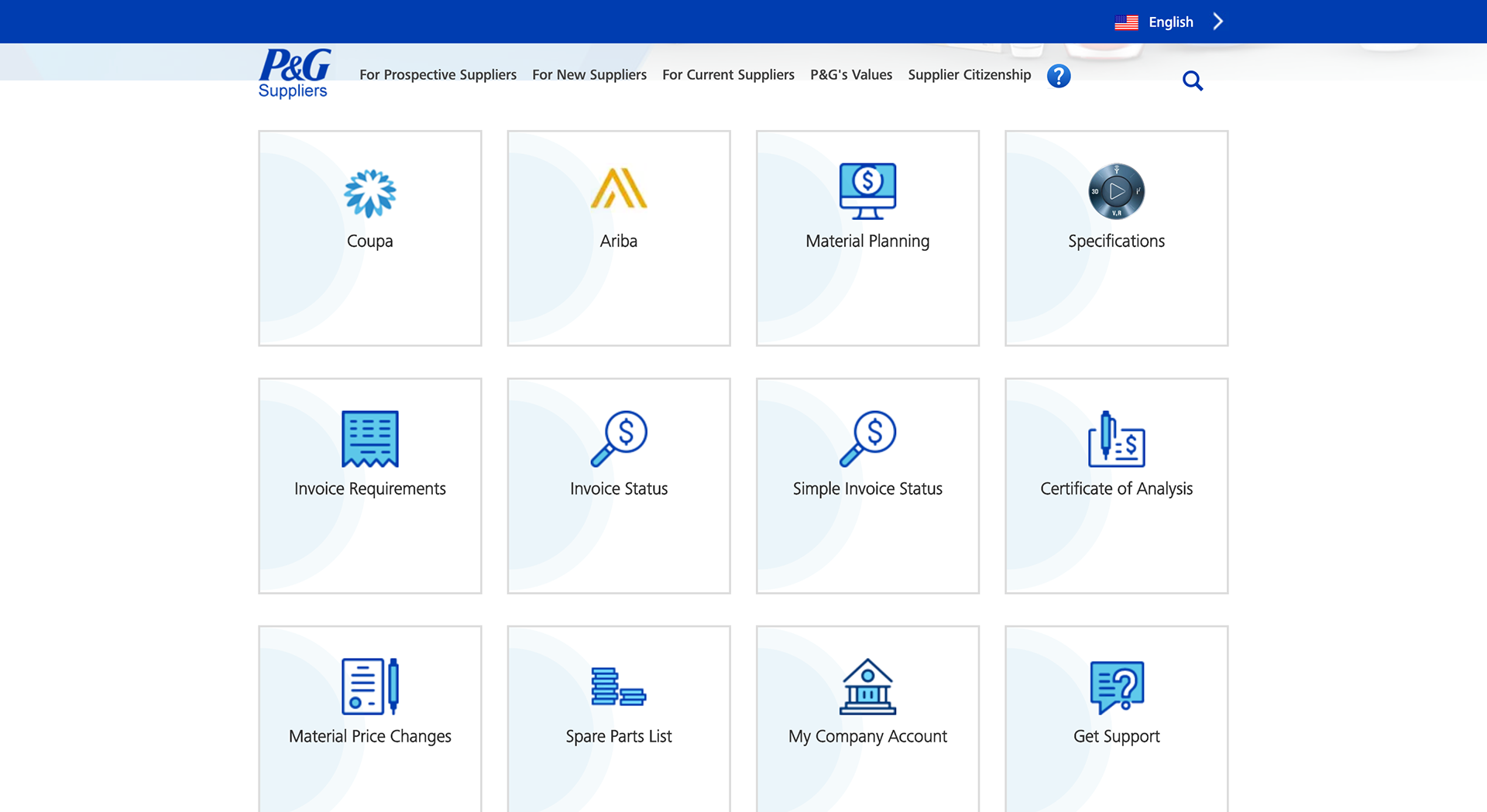The width and height of the screenshot is (1487, 812).
Task: Click the Spare Parts List stacked icon
Action: pyautogui.click(x=619, y=687)
